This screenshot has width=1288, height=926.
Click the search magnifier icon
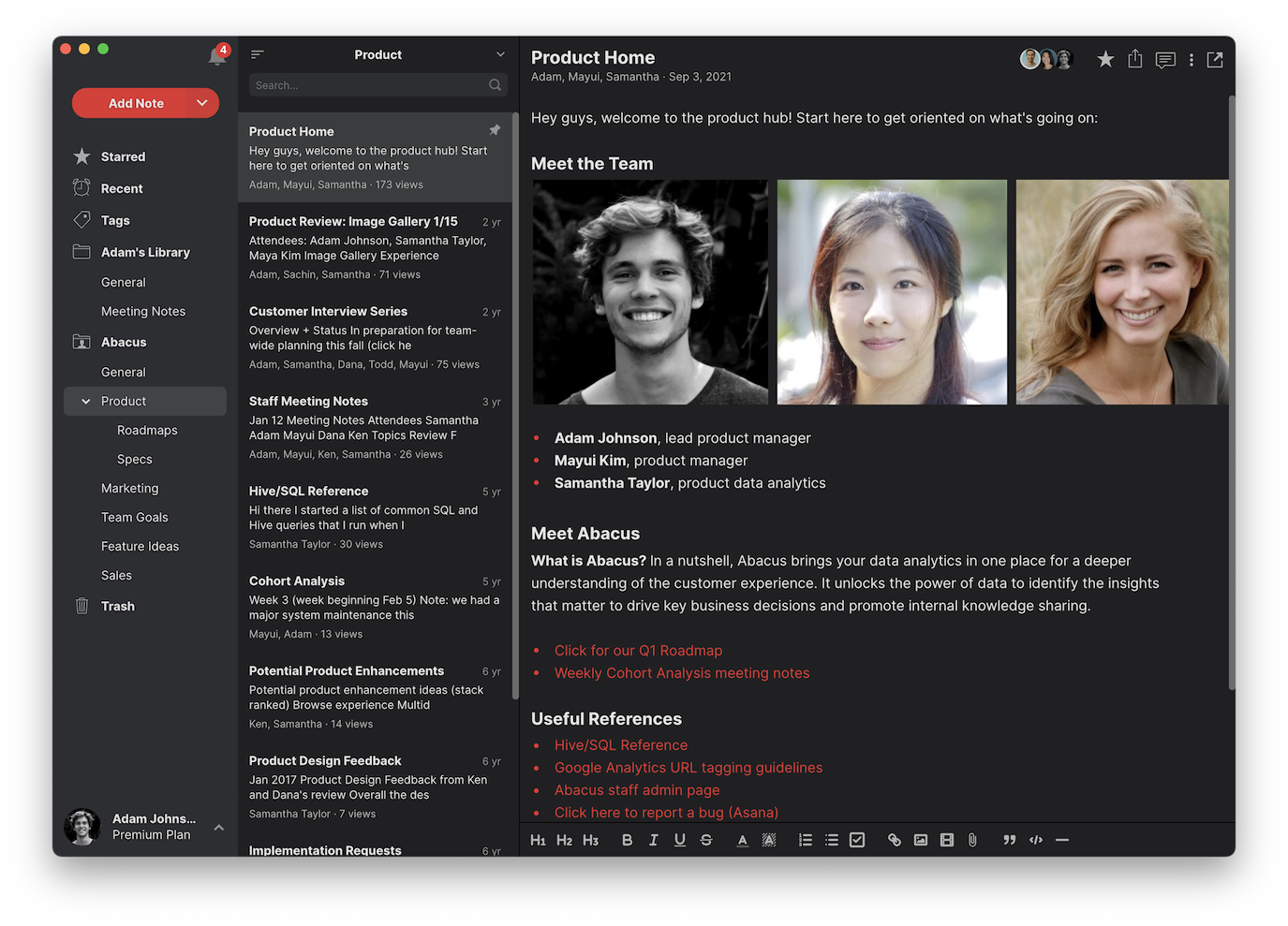tap(495, 85)
